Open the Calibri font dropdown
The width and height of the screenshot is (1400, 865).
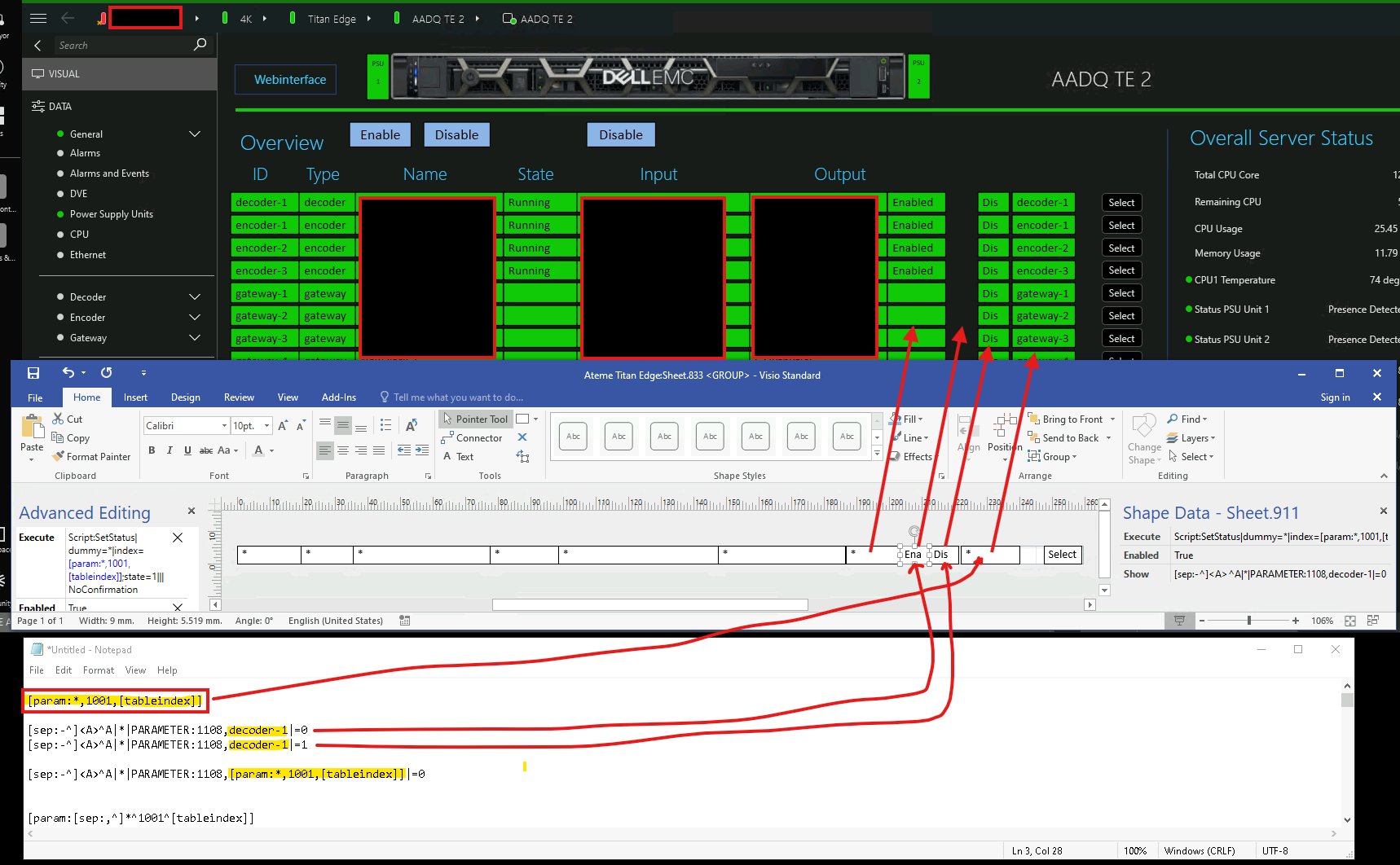click(x=224, y=426)
